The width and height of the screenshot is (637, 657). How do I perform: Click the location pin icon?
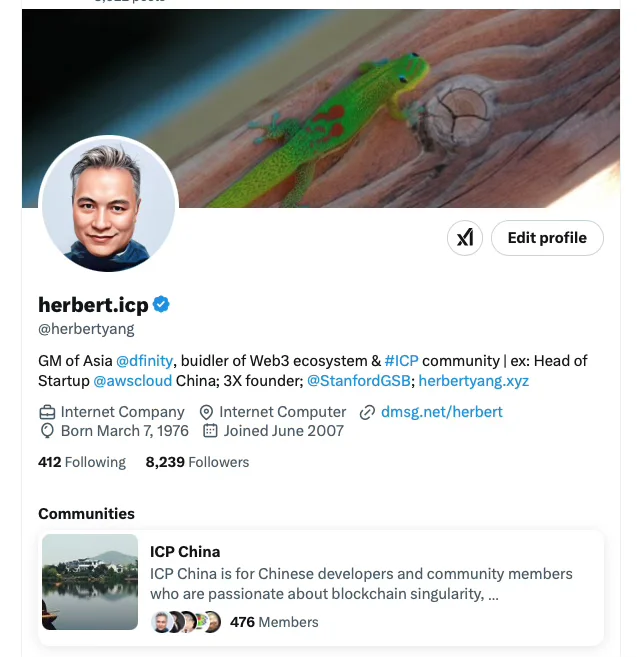click(206, 412)
